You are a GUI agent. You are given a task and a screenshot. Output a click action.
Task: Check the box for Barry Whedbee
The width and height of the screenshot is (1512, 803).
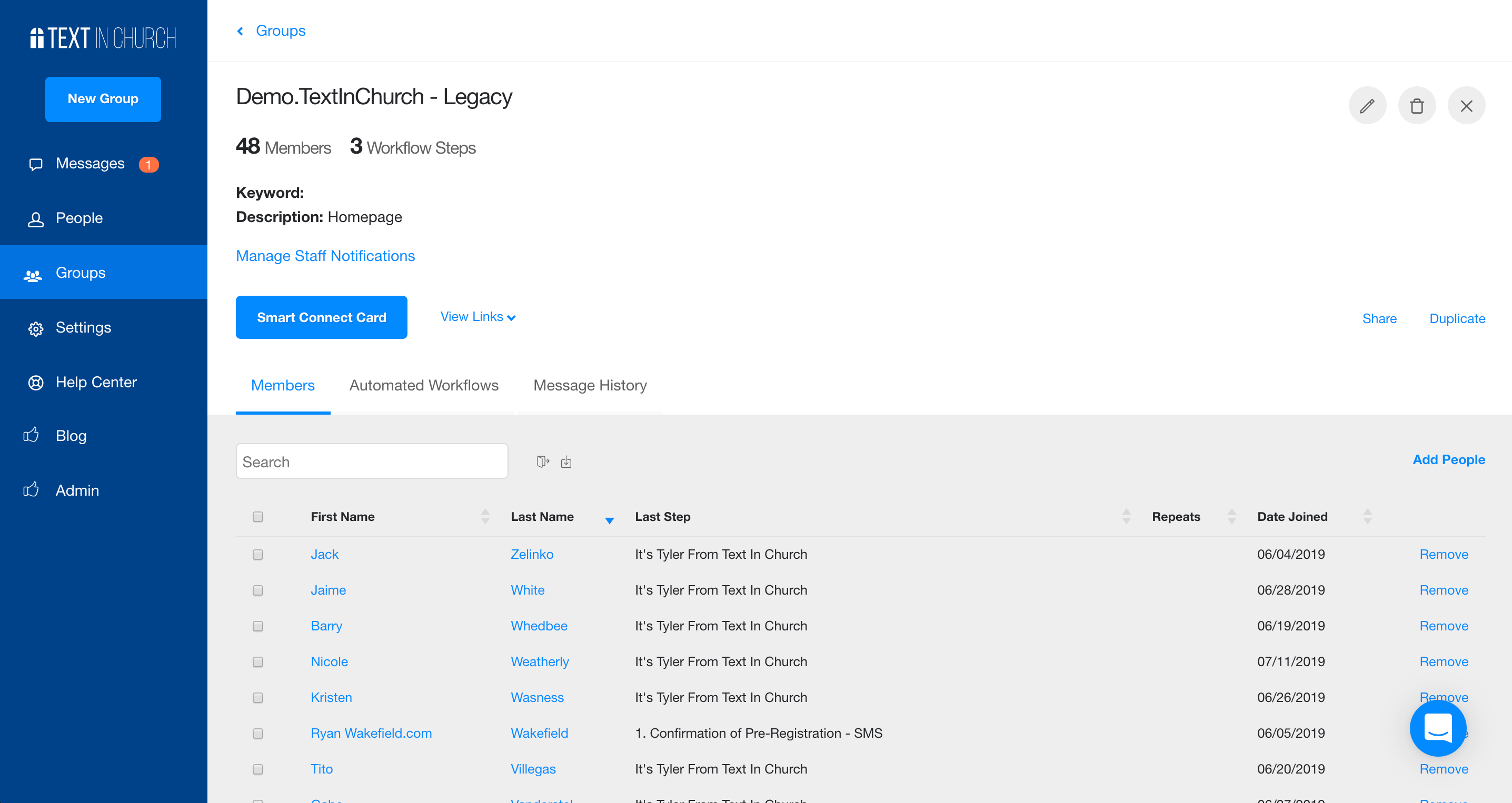click(257, 626)
